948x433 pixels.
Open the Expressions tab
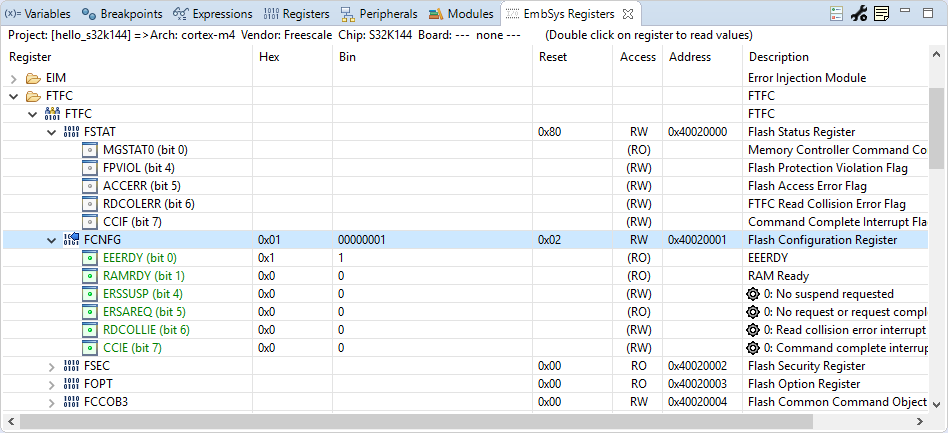pyautogui.click(x=212, y=13)
